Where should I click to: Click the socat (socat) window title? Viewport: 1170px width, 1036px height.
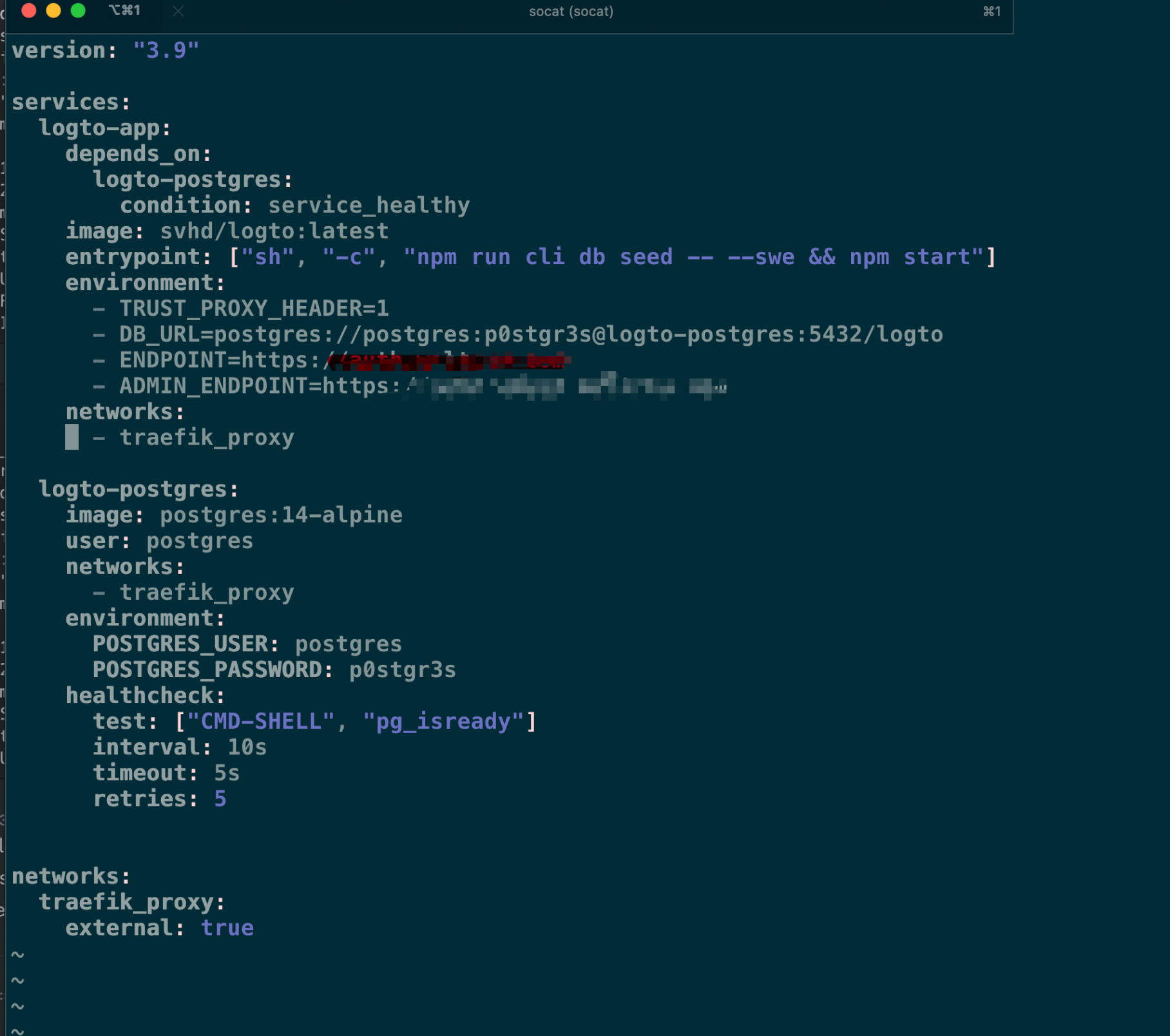571,12
